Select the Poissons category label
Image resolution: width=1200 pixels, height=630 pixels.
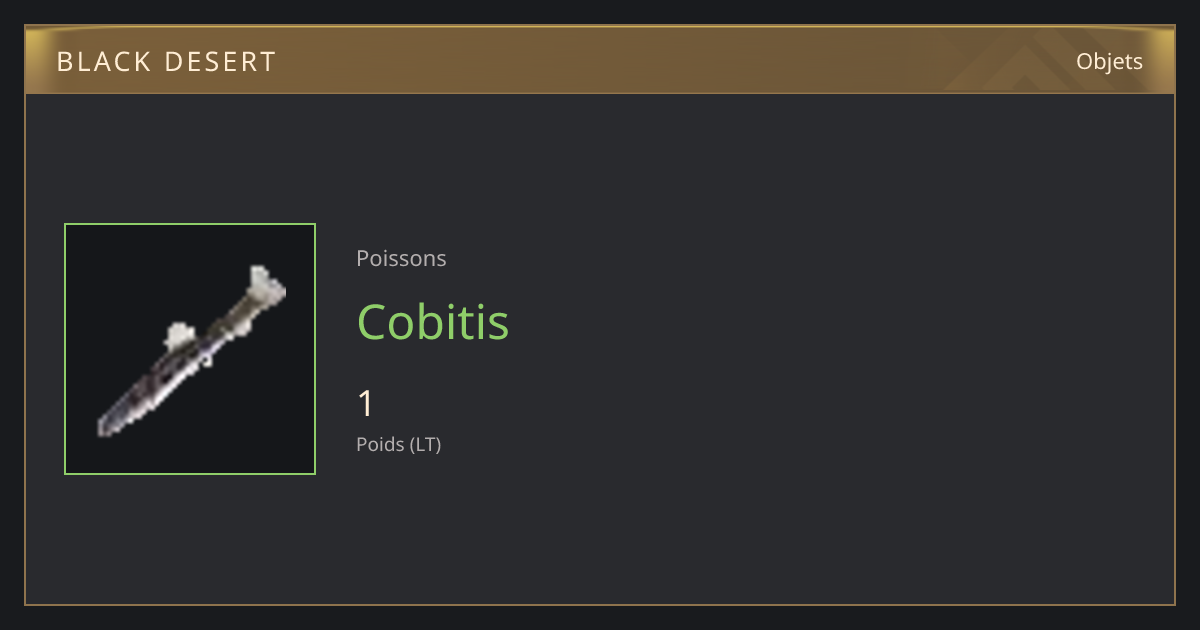tap(401, 259)
